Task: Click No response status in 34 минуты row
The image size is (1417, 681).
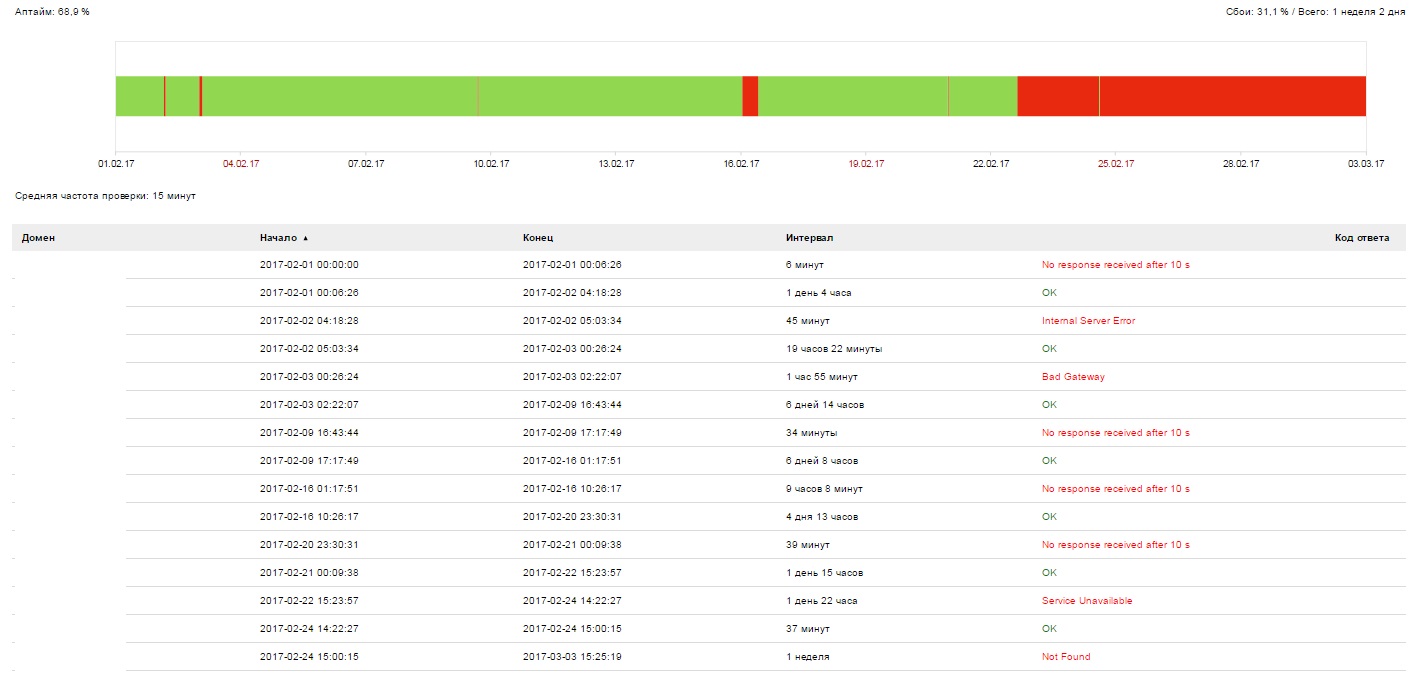Action: click(x=1115, y=433)
